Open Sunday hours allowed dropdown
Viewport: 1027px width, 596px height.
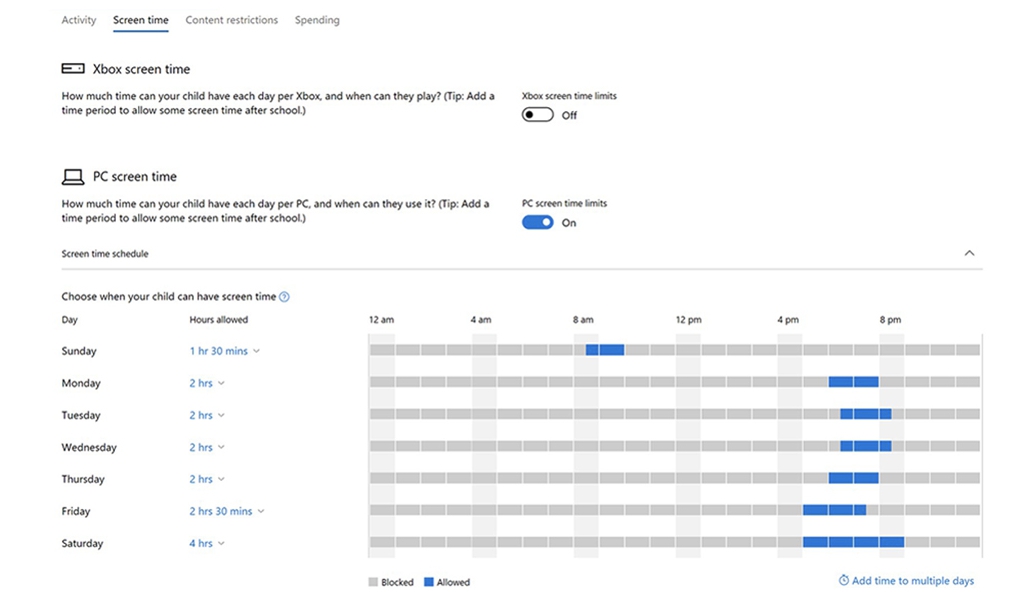(225, 351)
